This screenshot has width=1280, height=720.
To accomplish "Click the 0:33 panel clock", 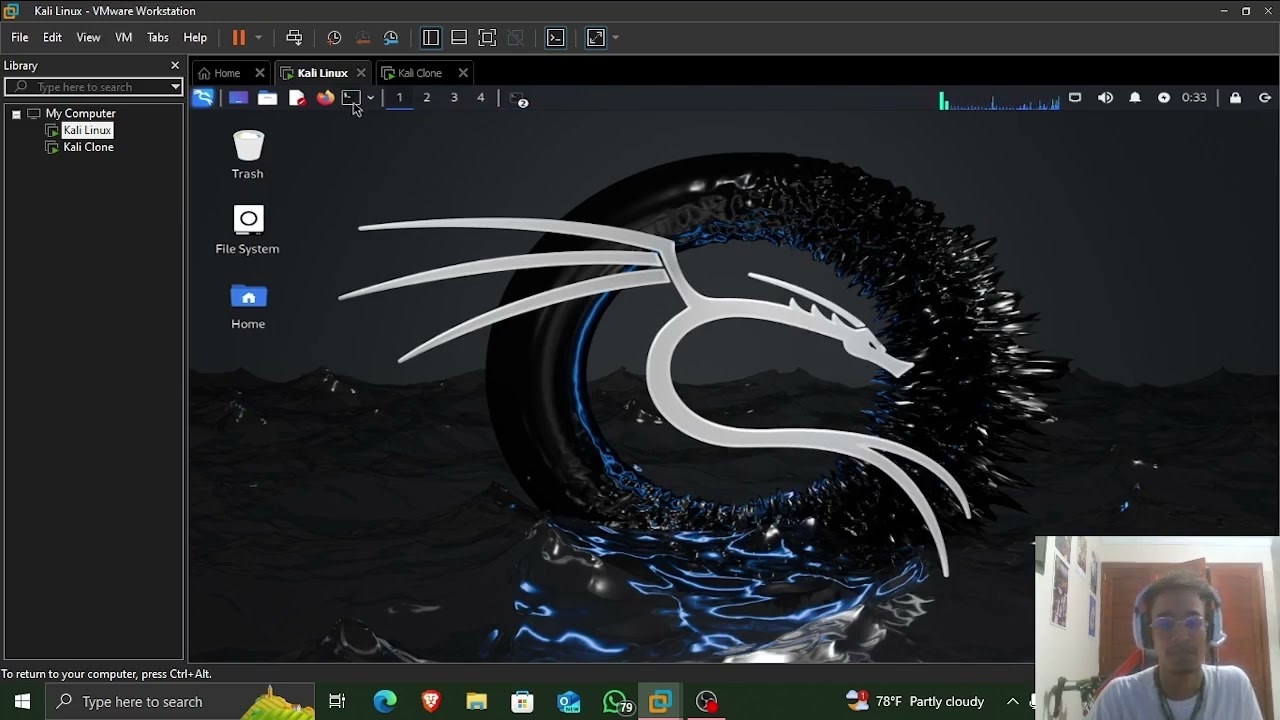I will pyautogui.click(x=1194, y=98).
